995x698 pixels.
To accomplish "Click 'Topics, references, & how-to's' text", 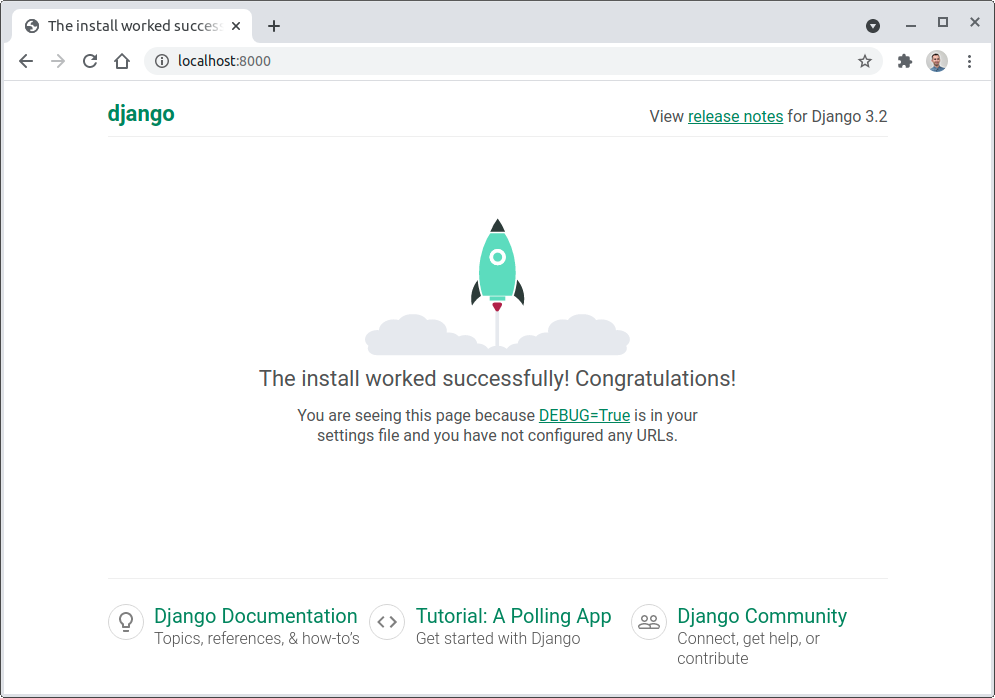I will click(256, 638).
